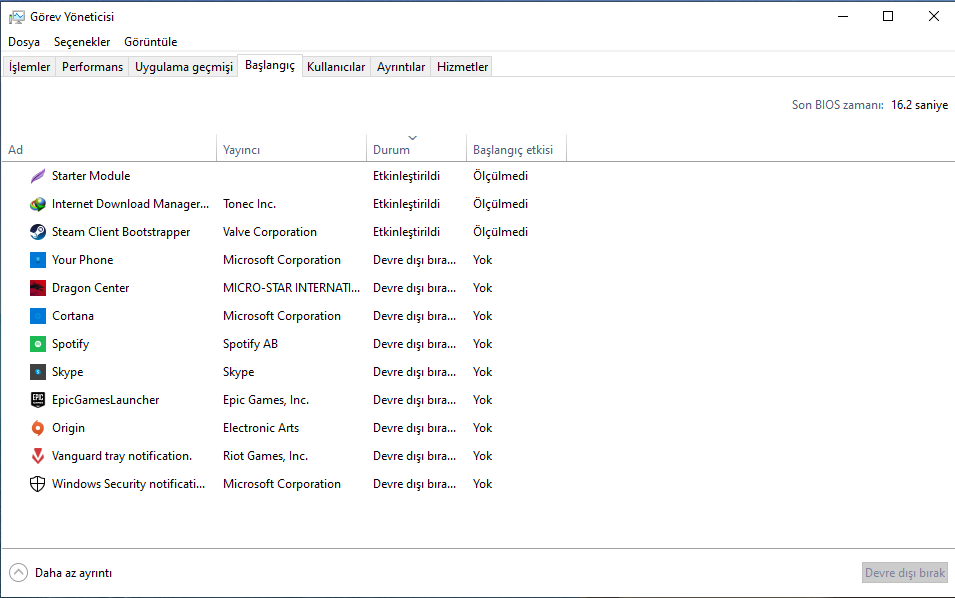Open the Seçenekler menu
Screen dimensions: 955x598
click(x=82, y=42)
